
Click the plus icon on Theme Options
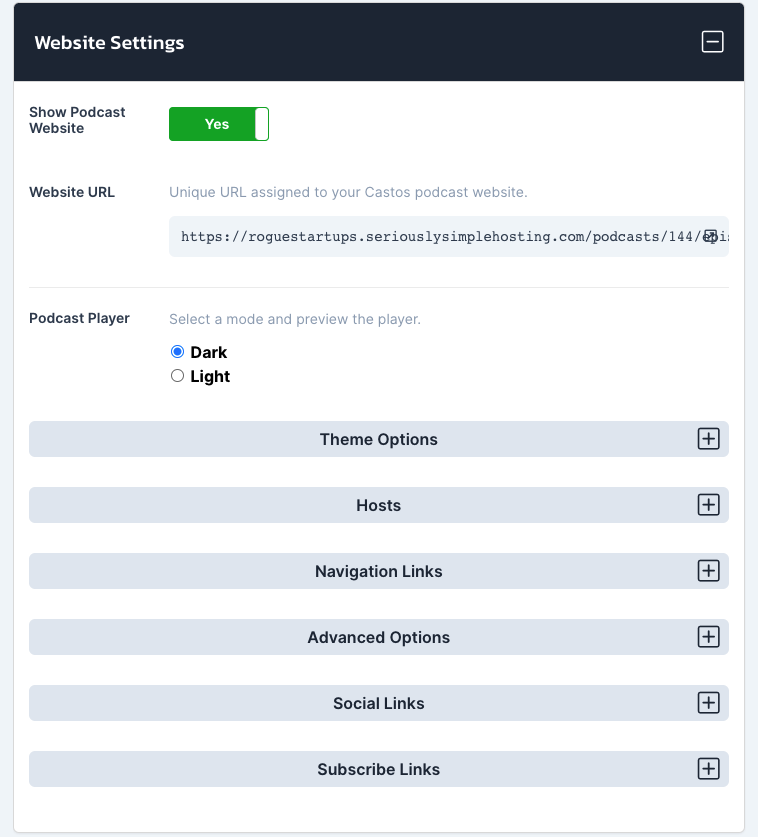click(x=708, y=439)
